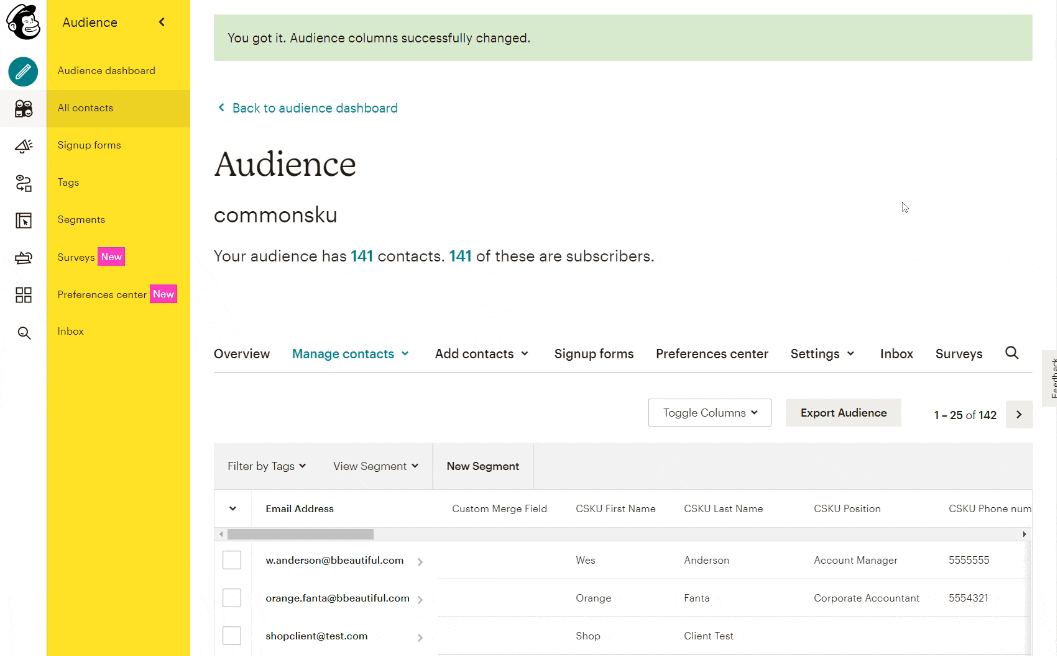Viewport: 1057px width, 656px height.
Task: Click the Export Audience button
Action: click(x=843, y=412)
